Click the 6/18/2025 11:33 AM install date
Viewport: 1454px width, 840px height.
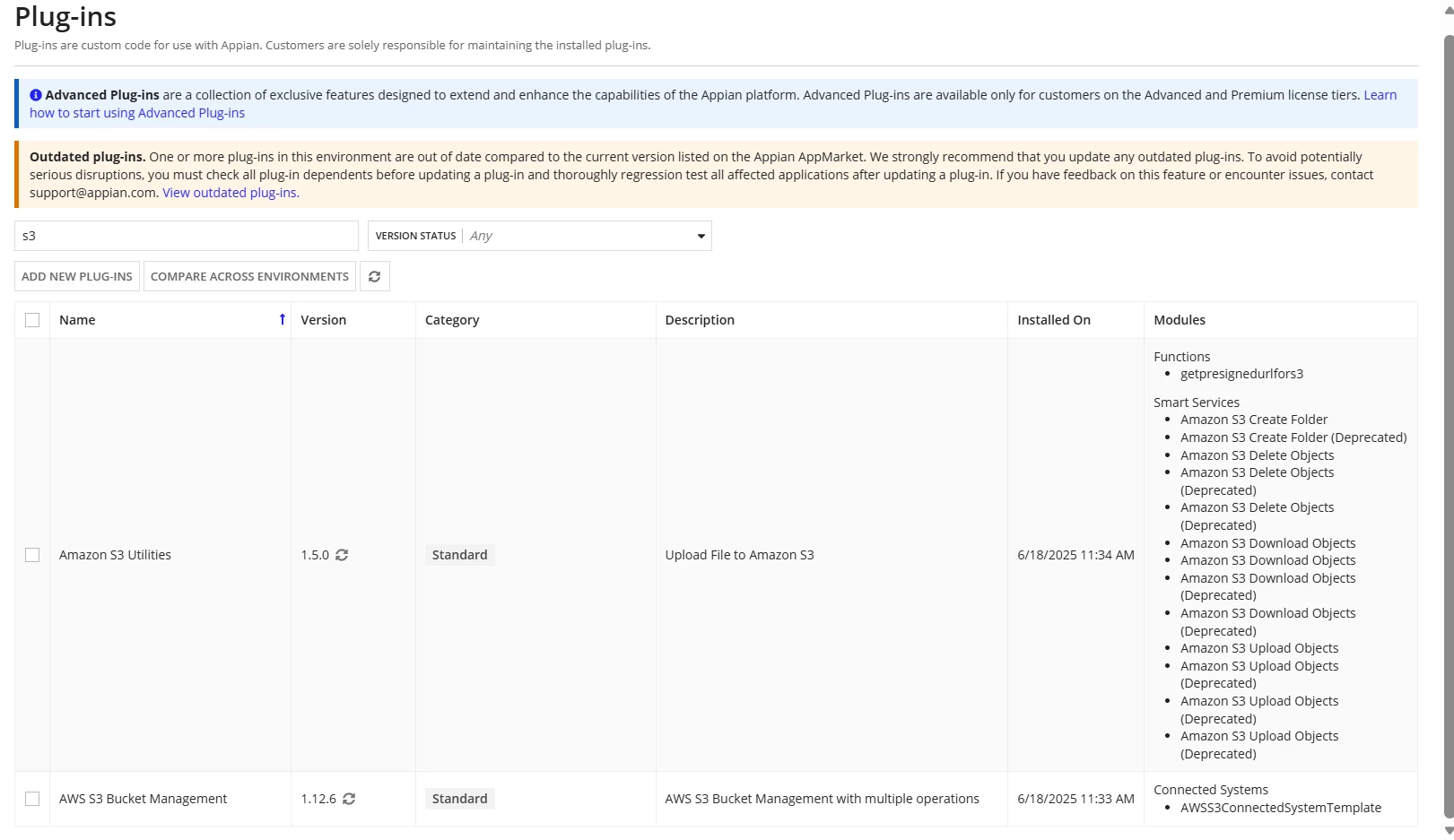[x=1075, y=799]
